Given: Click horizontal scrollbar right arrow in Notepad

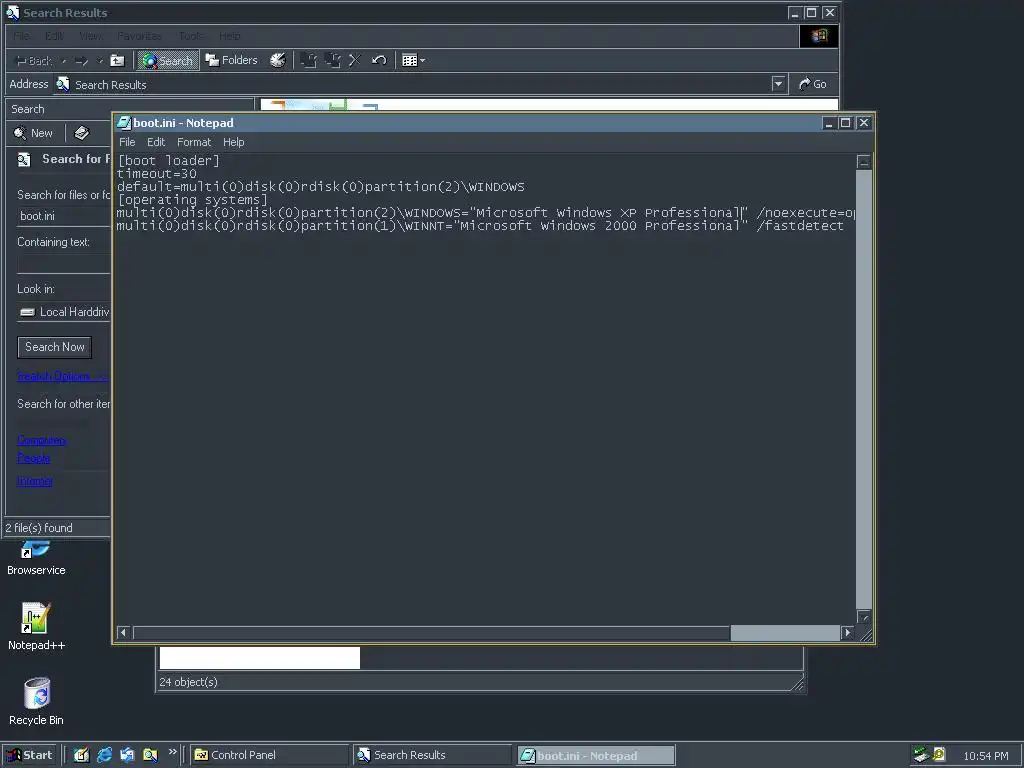Looking at the screenshot, I should pos(847,632).
